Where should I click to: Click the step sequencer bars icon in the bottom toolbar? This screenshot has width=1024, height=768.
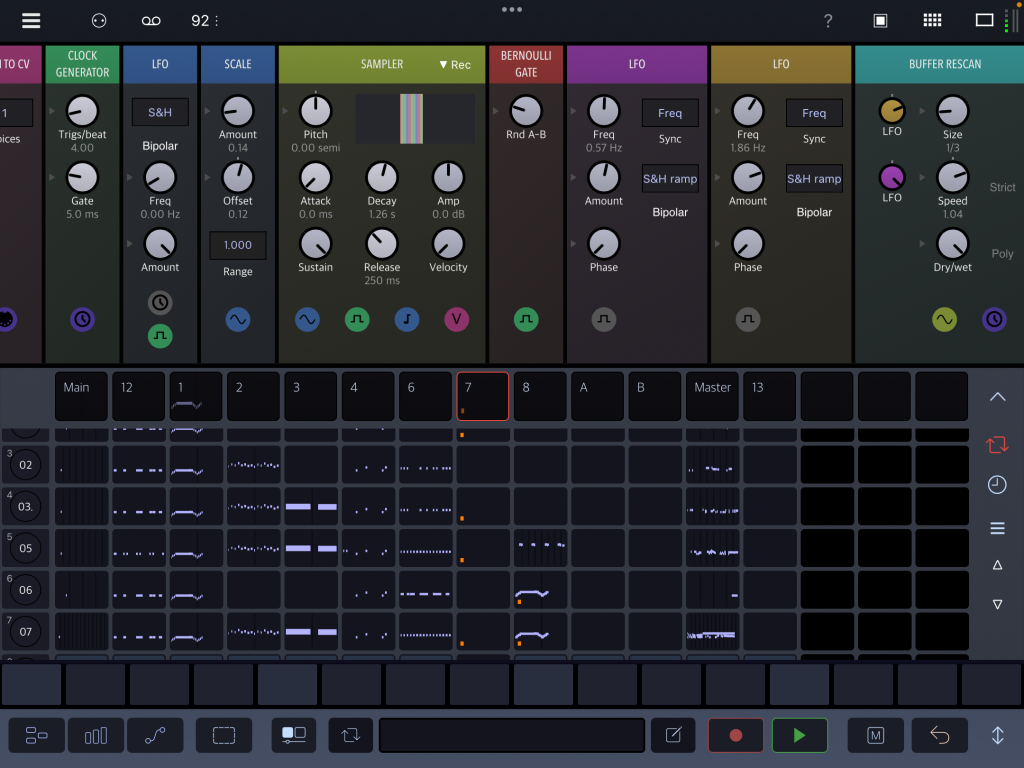95,735
